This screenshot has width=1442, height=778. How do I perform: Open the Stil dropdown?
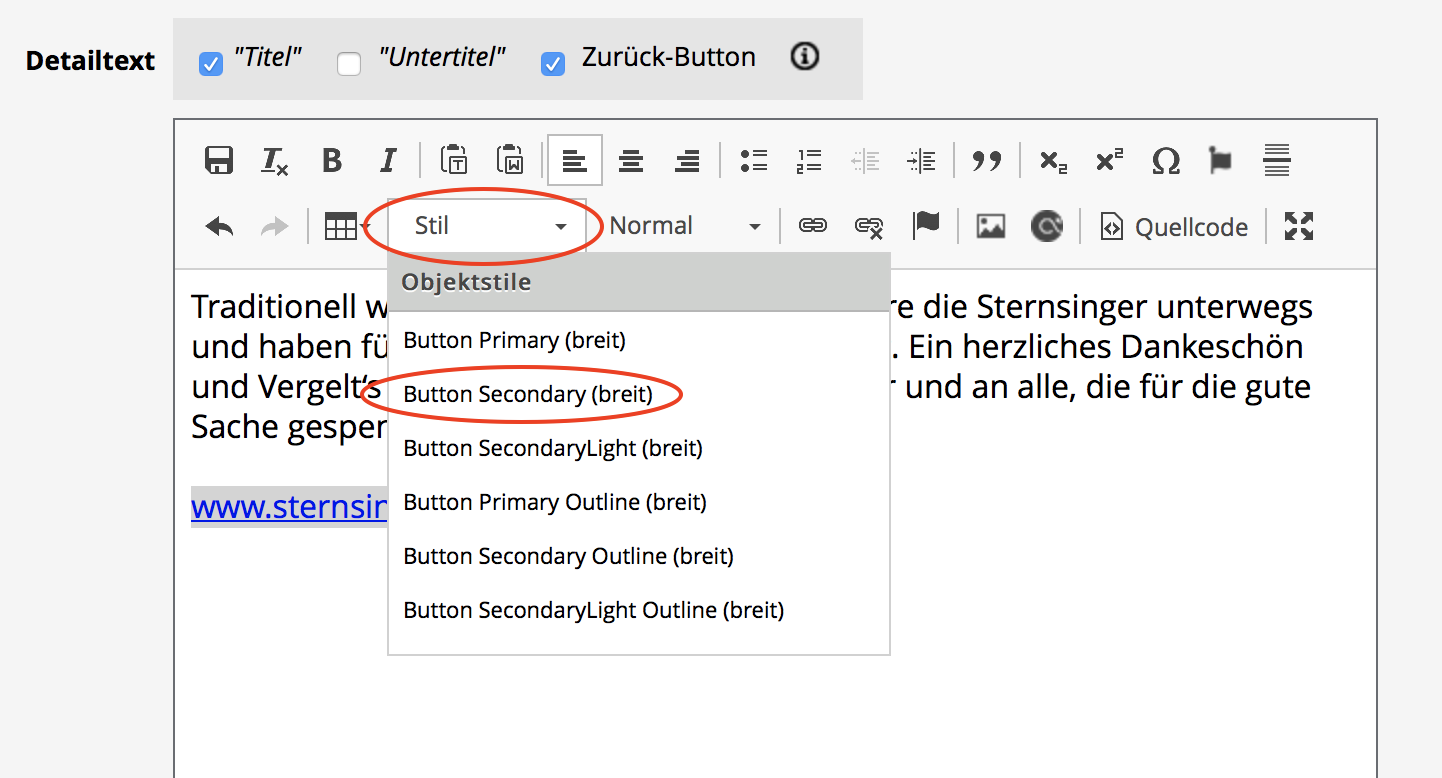pyautogui.click(x=487, y=227)
